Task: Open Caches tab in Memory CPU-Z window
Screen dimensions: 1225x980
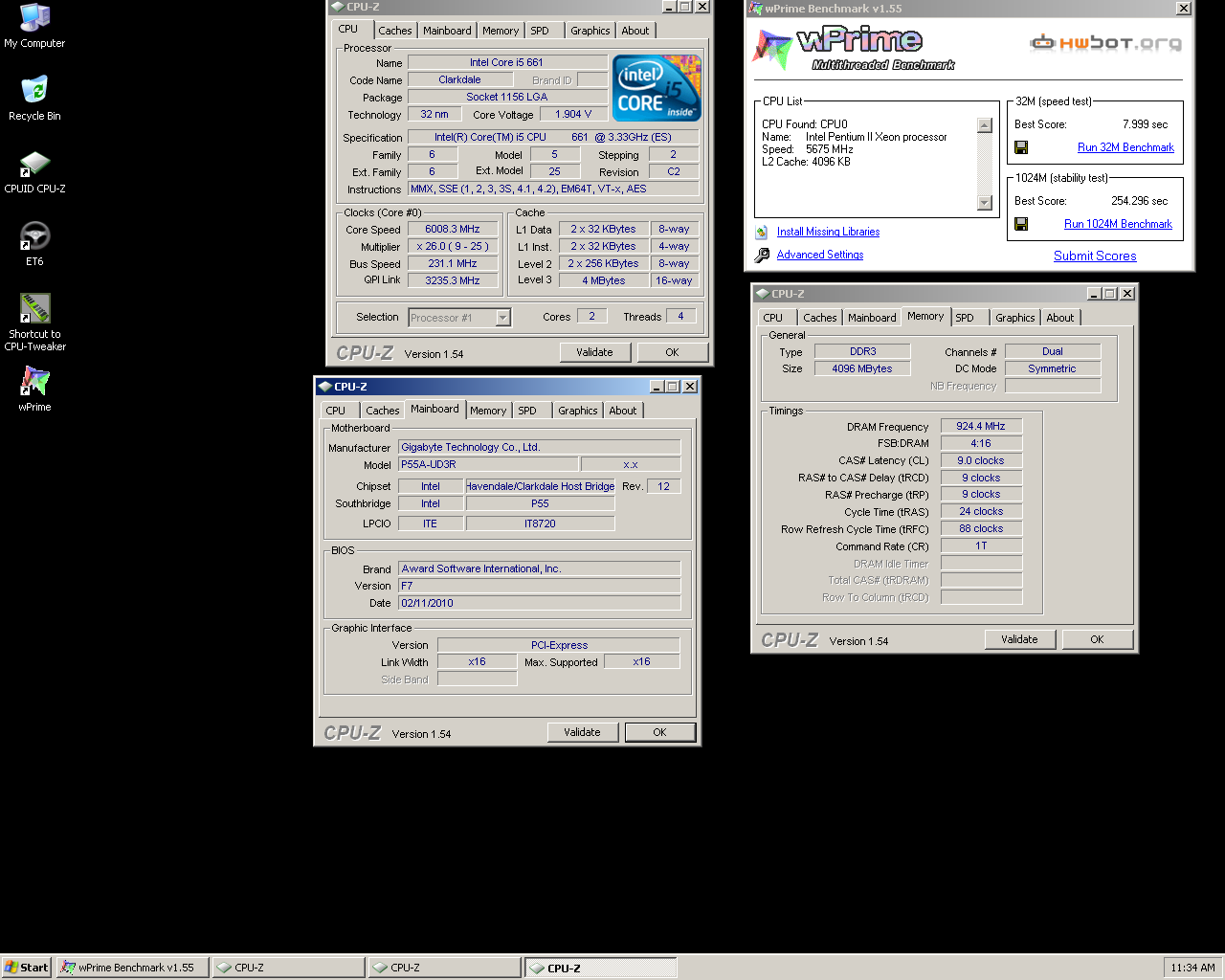Action: pos(819,318)
